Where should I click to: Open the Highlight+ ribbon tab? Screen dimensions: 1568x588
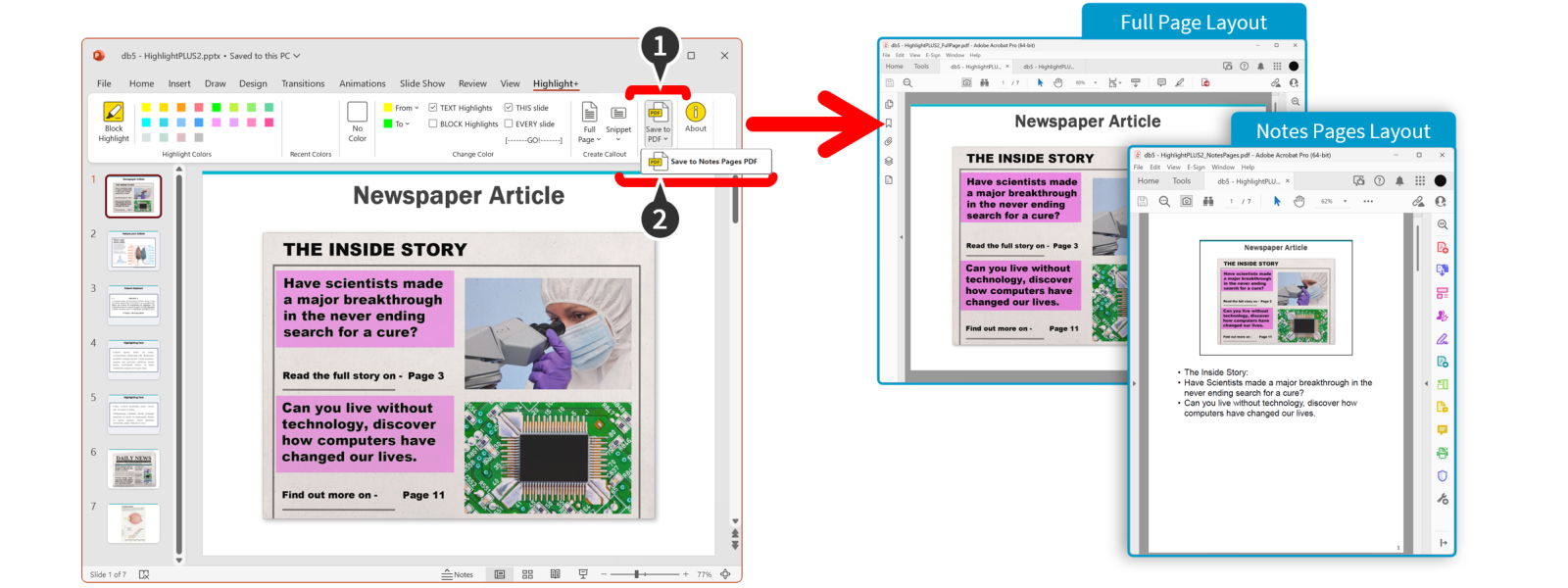pos(556,84)
